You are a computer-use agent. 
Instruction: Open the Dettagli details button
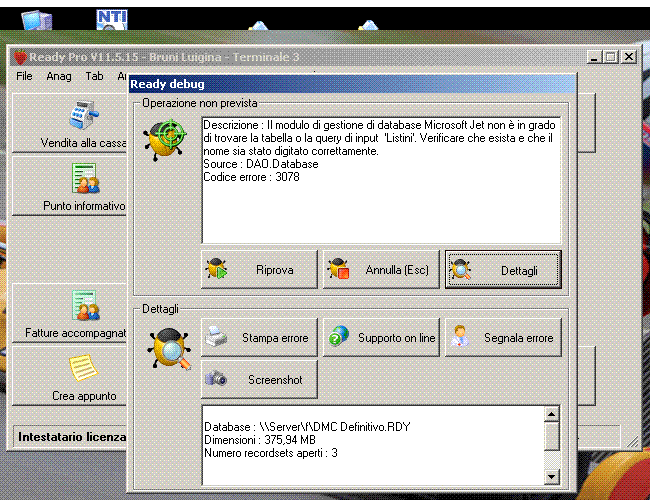(x=503, y=269)
